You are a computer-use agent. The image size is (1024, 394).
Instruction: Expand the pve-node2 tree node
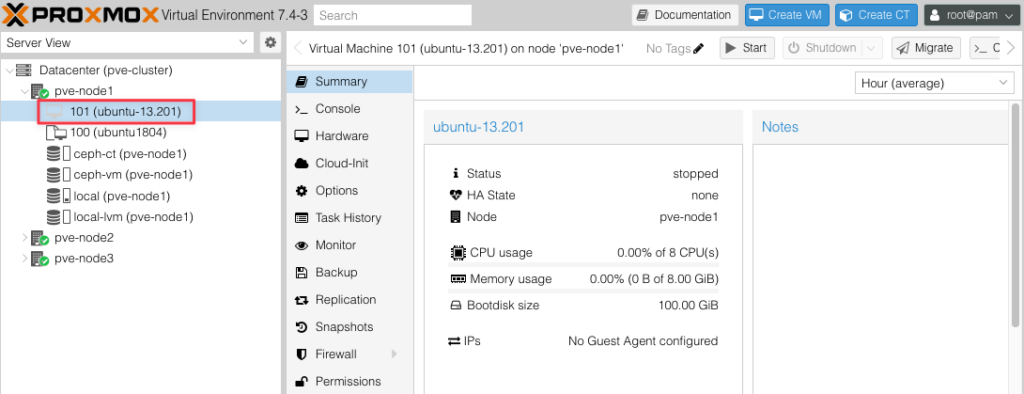(x=25, y=238)
